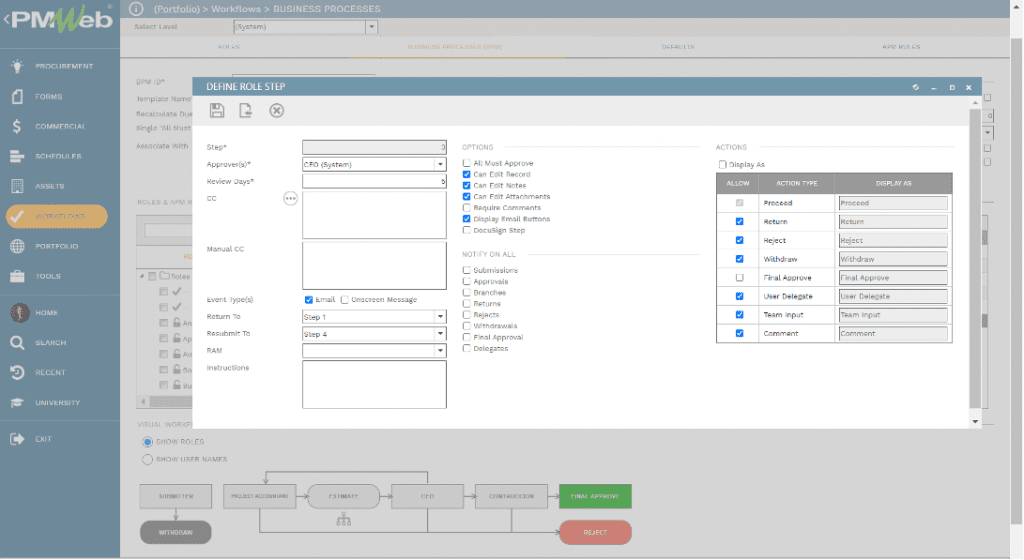
Task: Click the Project Accountant step box
Action: (259, 496)
